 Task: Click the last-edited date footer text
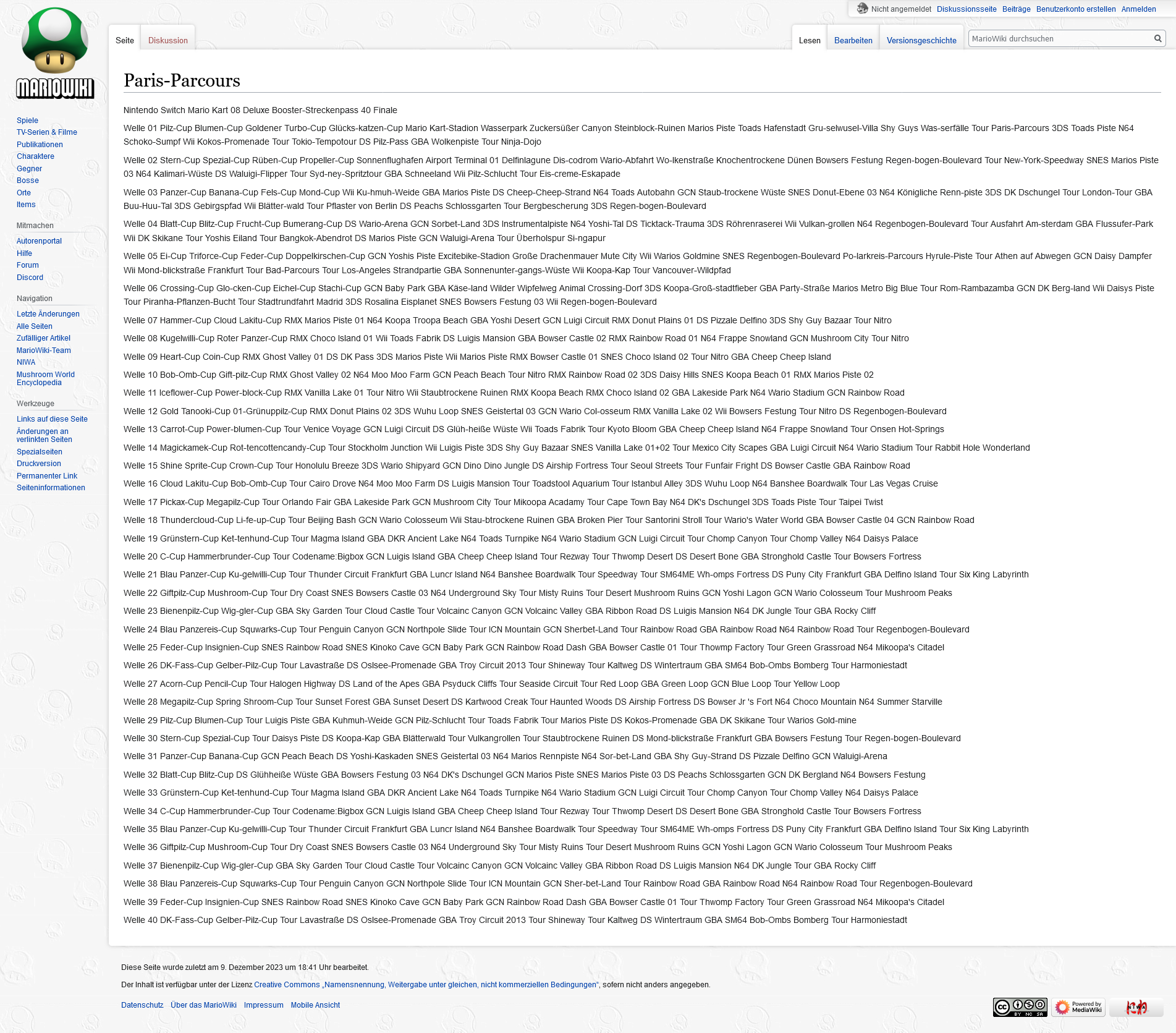tap(245, 967)
